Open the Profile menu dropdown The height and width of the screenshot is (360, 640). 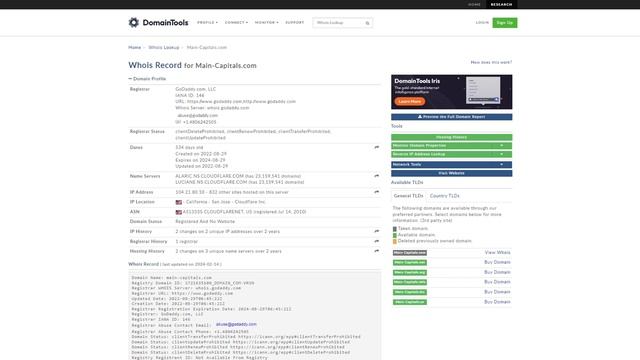[207, 22]
